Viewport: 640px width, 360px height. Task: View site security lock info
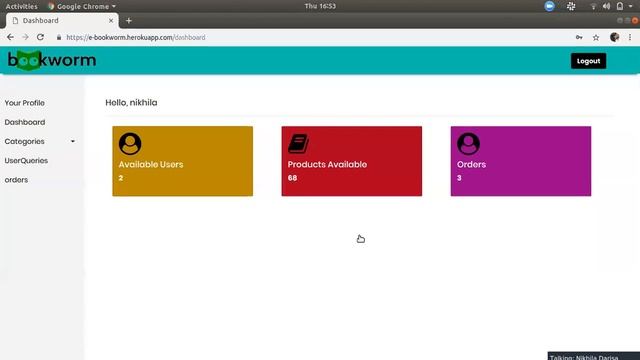tap(59, 37)
